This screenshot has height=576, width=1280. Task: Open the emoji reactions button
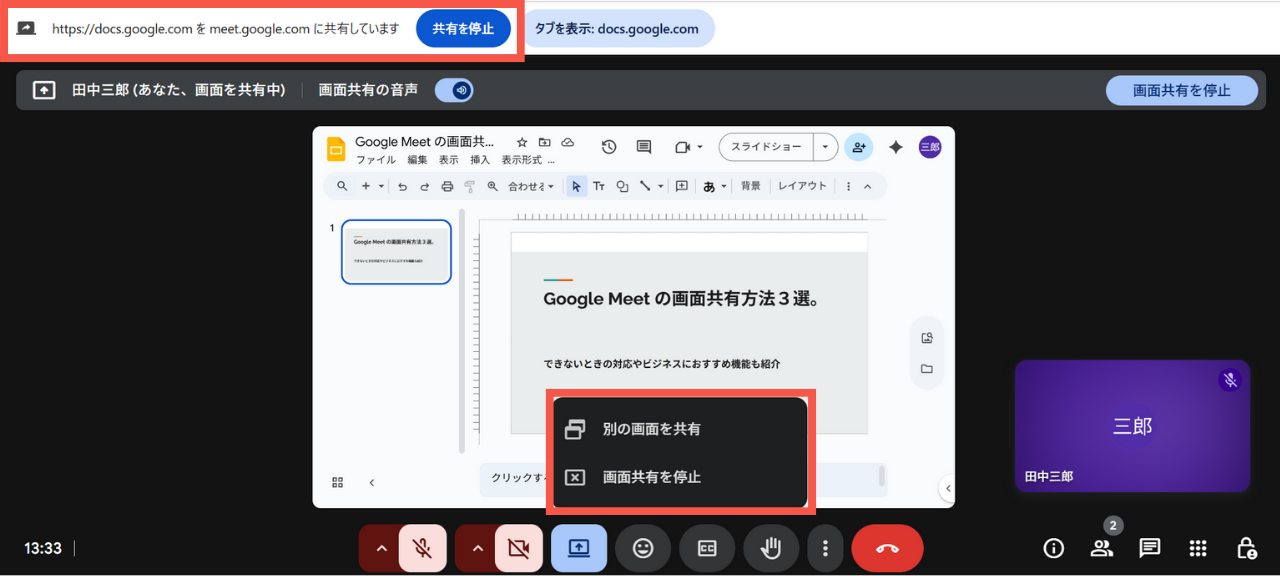click(643, 548)
